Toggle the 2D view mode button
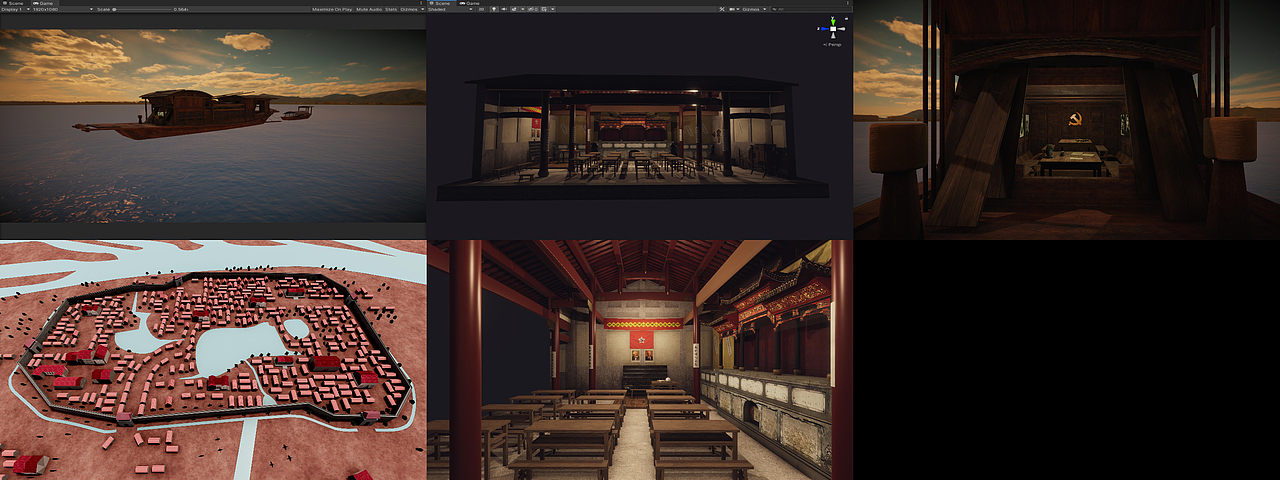The height and width of the screenshot is (480, 1280). [x=481, y=9]
